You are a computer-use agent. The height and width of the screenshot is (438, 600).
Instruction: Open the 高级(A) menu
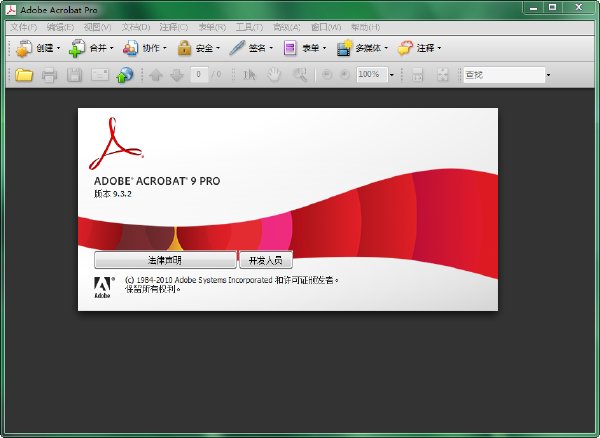point(287,27)
